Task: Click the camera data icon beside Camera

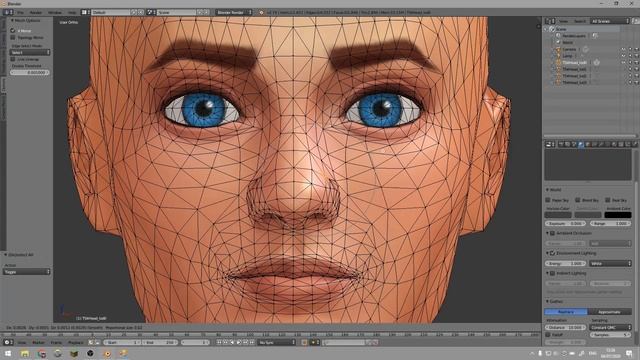Action: click(585, 49)
